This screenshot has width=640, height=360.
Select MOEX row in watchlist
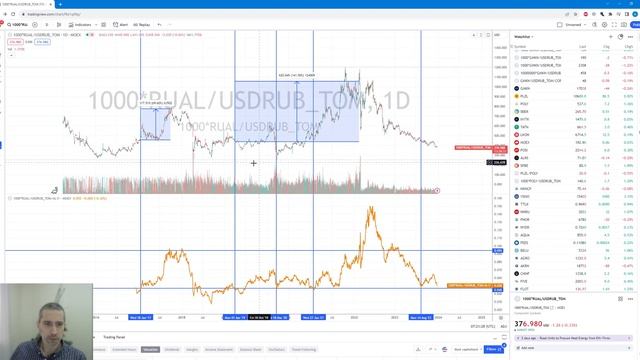pyautogui.click(x=573, y=142)
